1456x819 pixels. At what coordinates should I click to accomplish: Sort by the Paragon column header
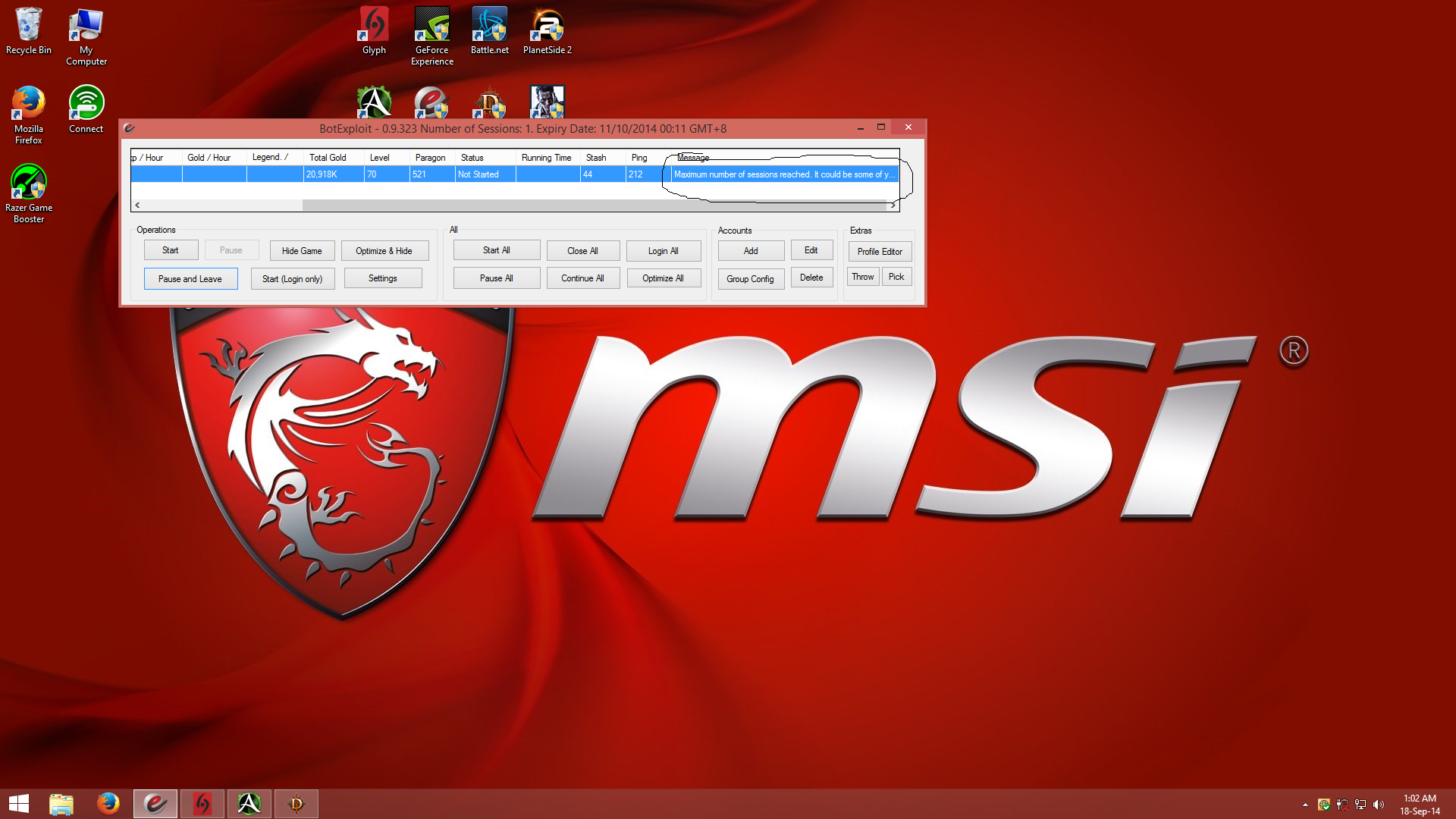coord(433,158)
